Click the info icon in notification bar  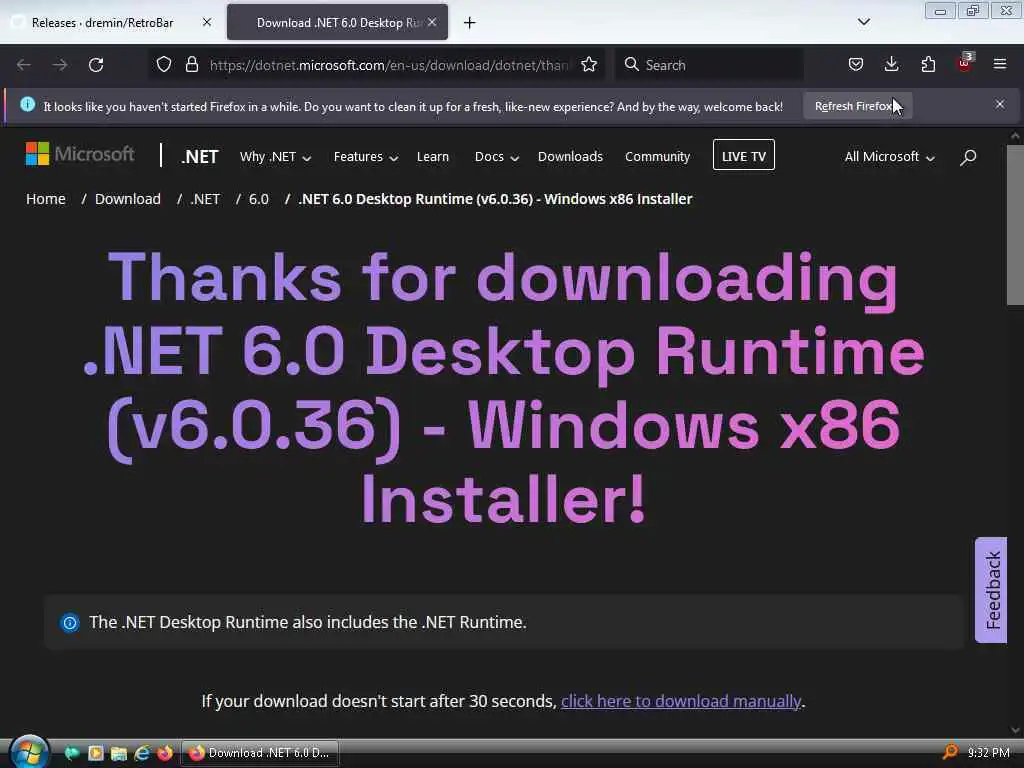tap(27, 104)
